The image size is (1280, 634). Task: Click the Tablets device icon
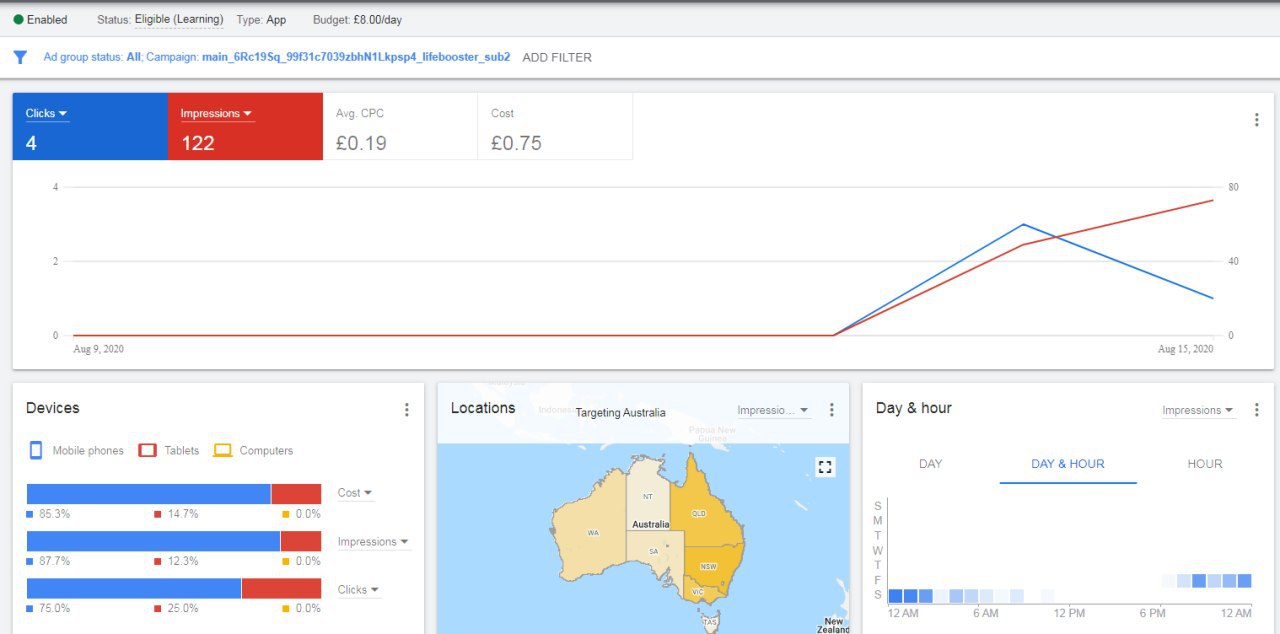148,450
